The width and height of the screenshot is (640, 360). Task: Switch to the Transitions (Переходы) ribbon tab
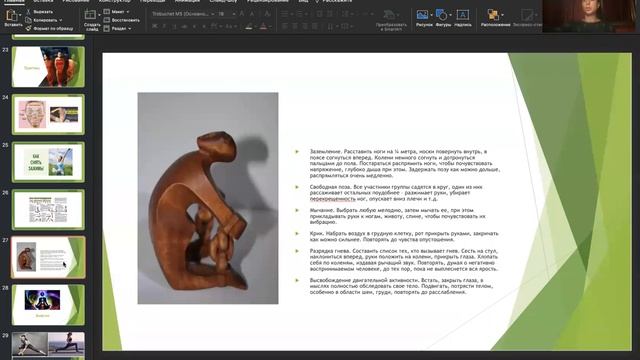[x=152, y=1]
